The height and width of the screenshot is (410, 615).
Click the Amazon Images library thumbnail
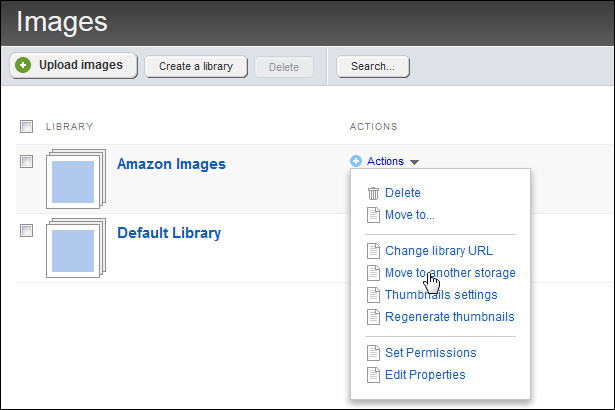click(x=75, y=181)
